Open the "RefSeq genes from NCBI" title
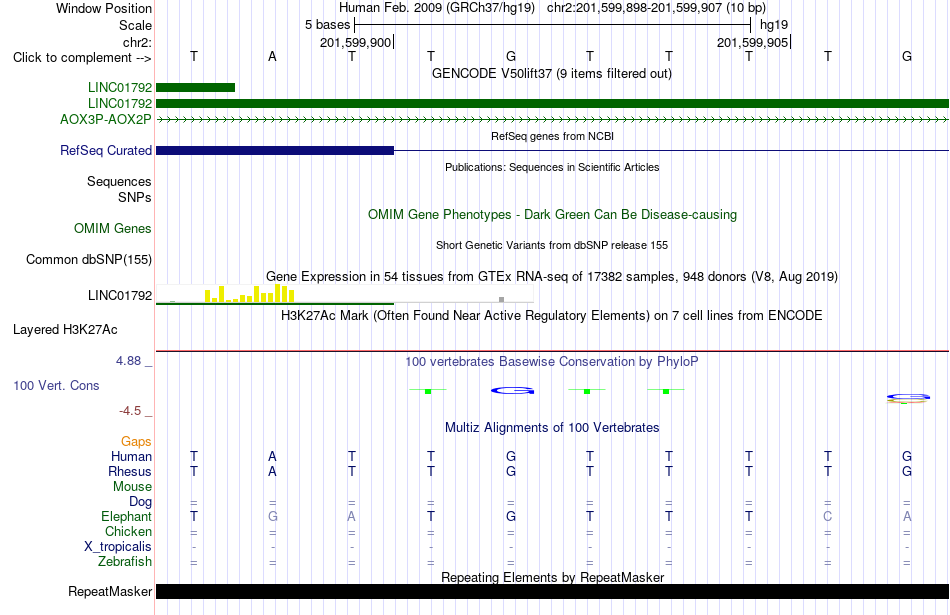Screen dimensions: 950x615 point(552,136)
